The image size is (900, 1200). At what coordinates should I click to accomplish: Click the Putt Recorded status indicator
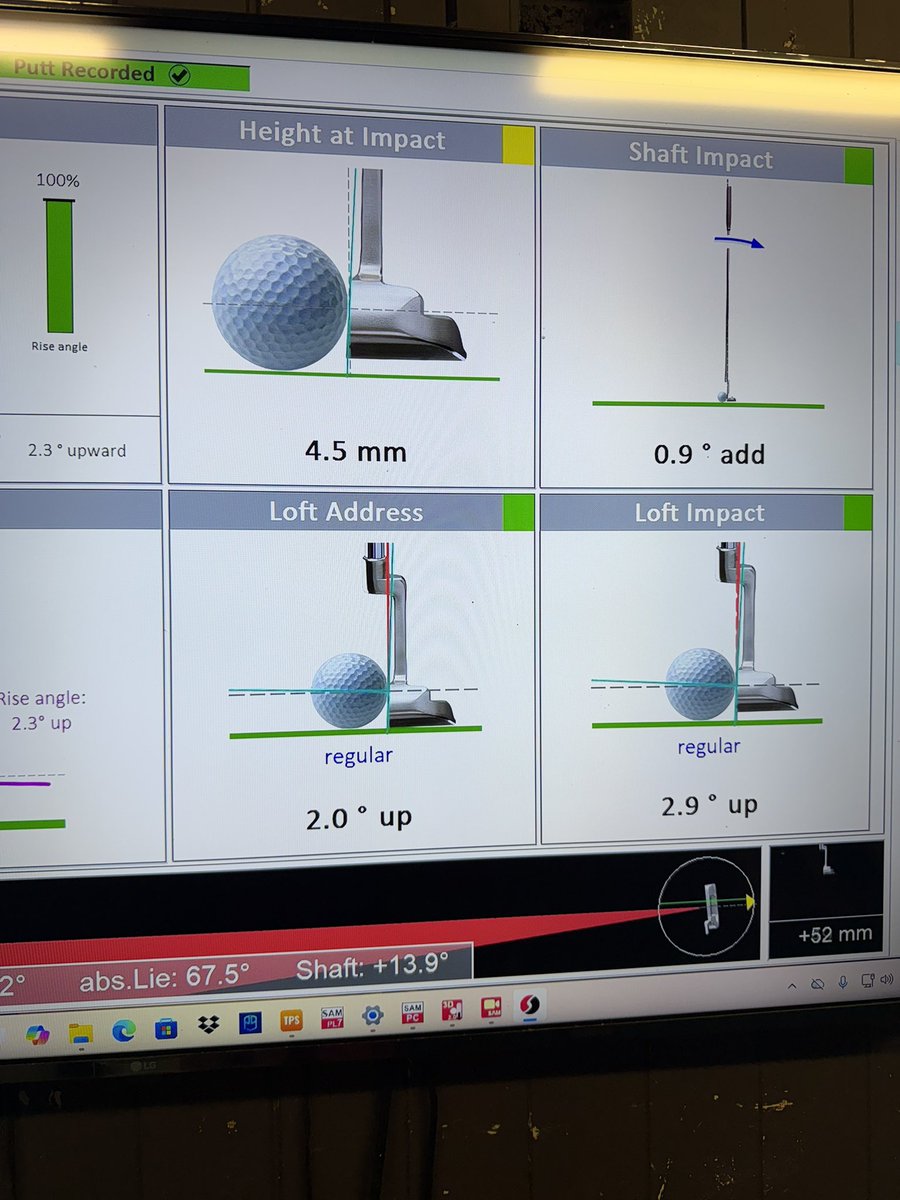point(124,74)
